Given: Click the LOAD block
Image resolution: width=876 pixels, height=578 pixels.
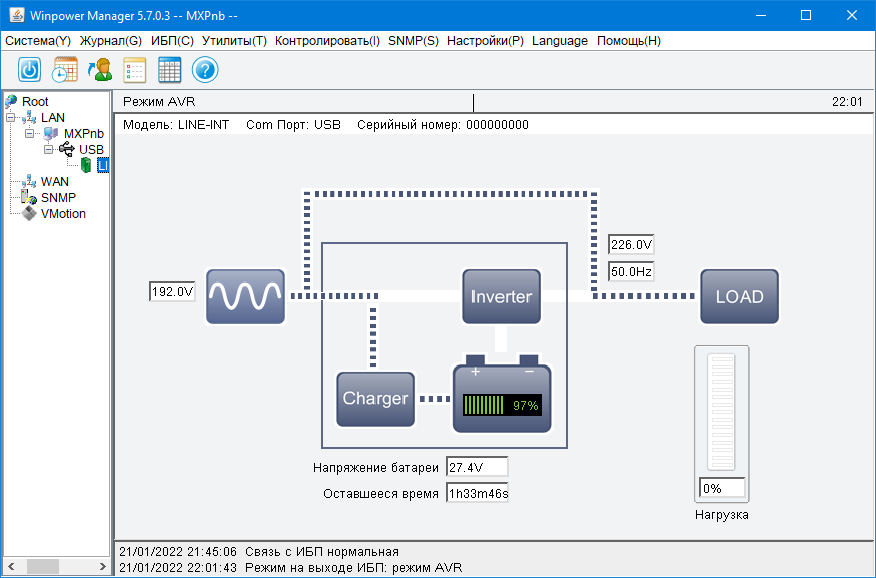Looking at the screenshot, I should [739, 297].
